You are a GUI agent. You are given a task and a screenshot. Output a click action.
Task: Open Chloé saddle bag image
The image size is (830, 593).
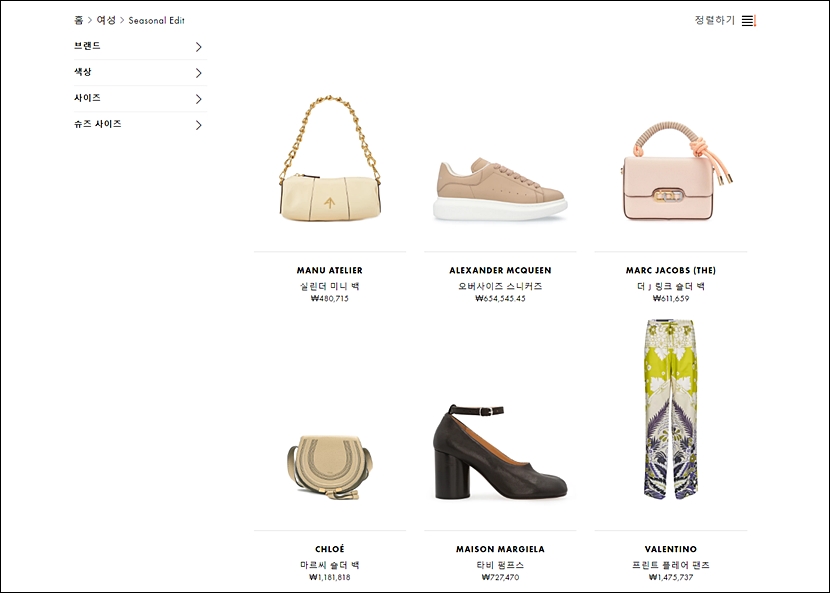(x=330, y=466)
